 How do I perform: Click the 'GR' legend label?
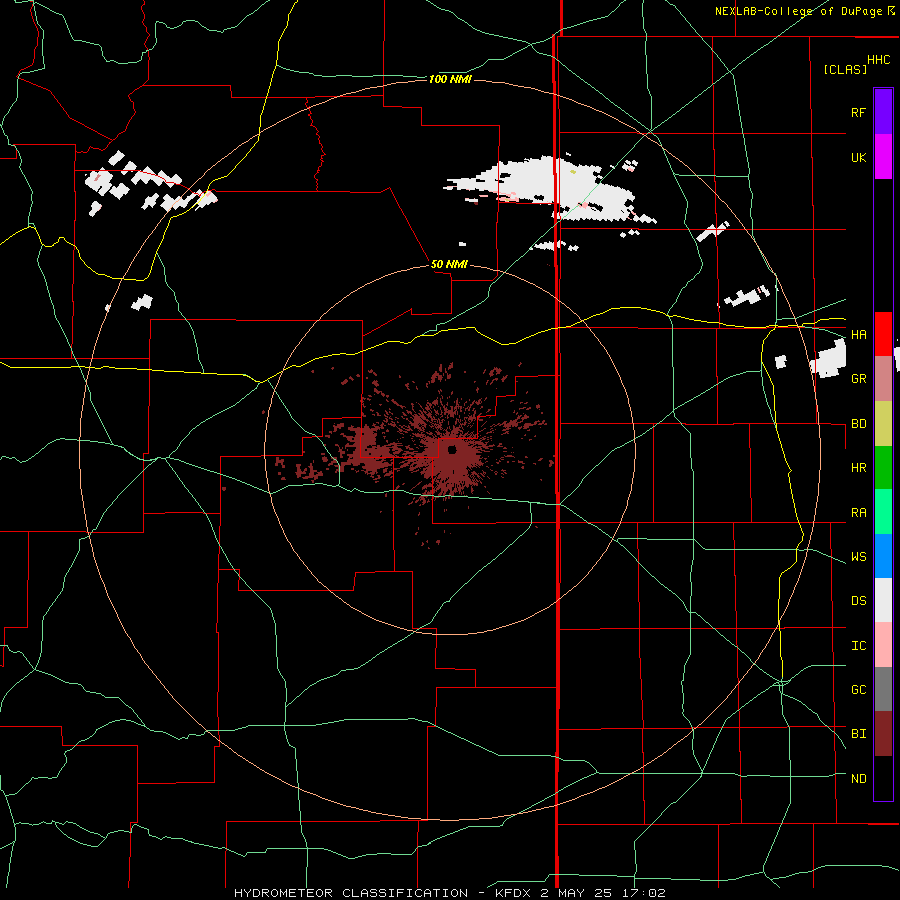[858, 379]
